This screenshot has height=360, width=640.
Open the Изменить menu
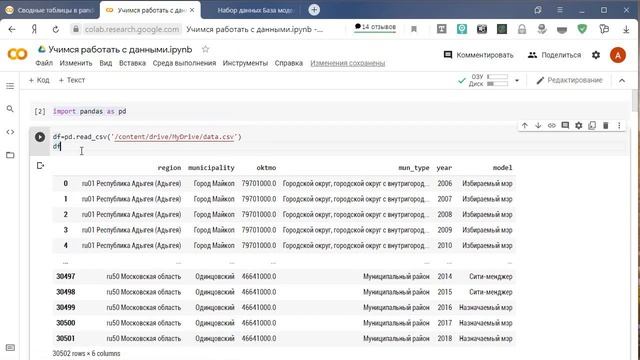point(76,63)
